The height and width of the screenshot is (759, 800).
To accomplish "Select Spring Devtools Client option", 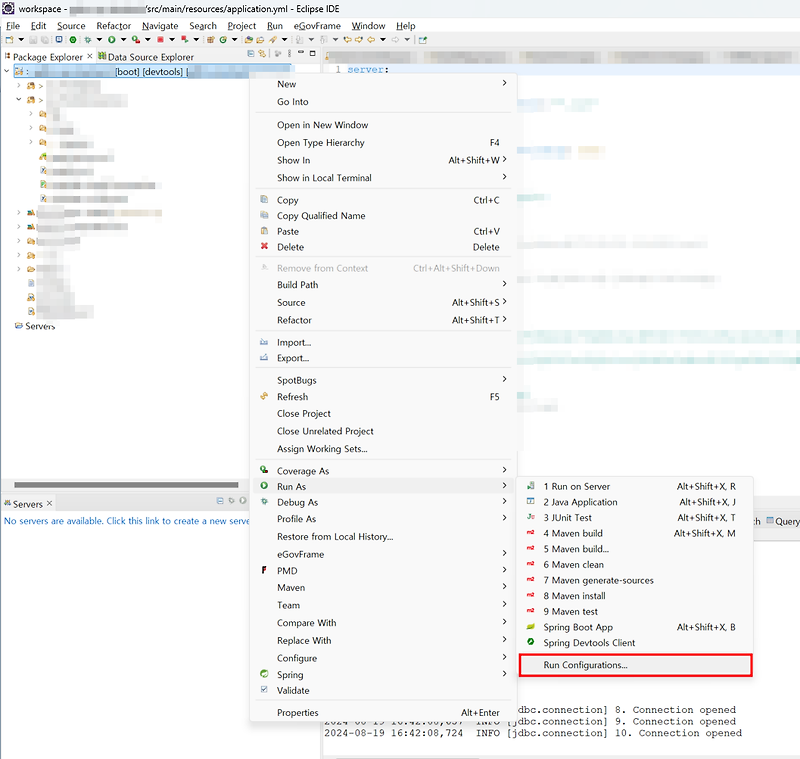I will click(x=635, y=643).
